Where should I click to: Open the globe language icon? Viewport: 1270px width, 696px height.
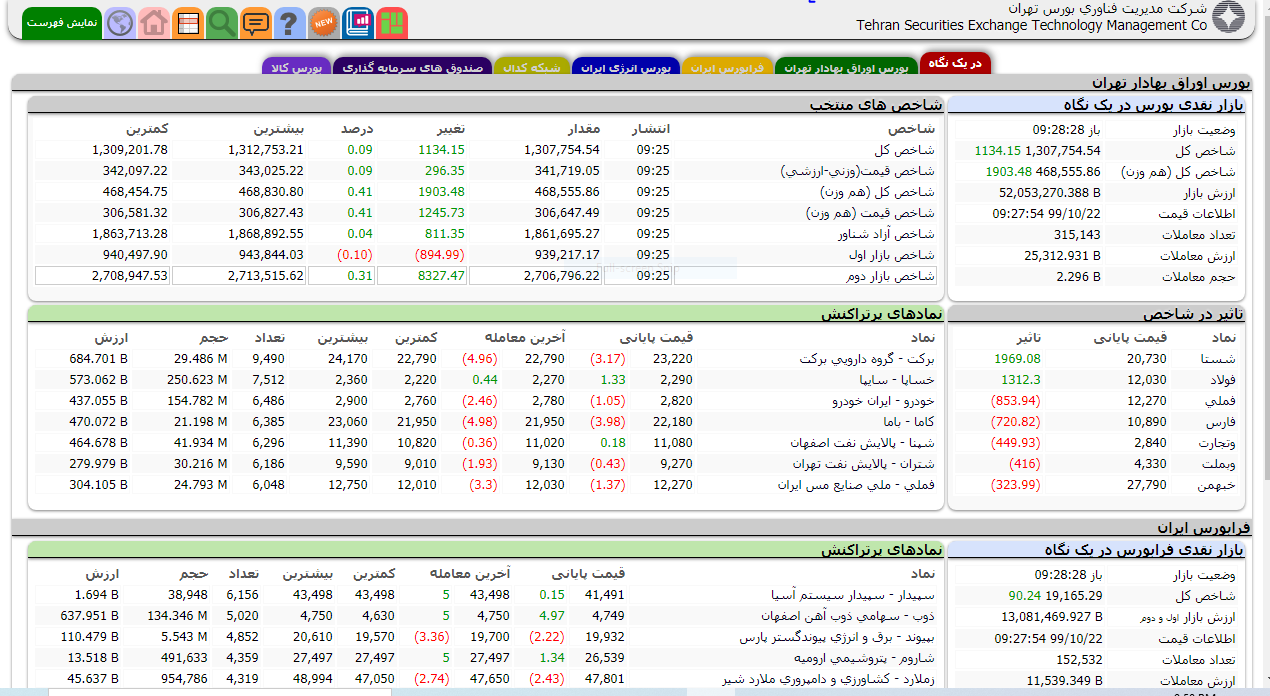point(120,23)
